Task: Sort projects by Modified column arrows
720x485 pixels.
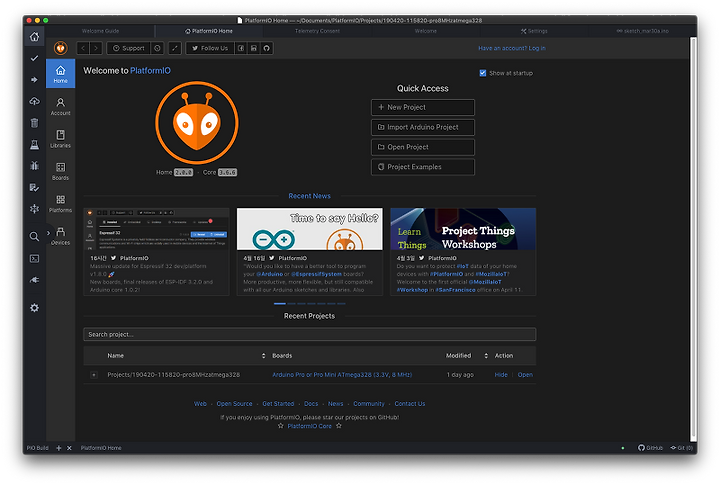Action: tap(486, 355)
